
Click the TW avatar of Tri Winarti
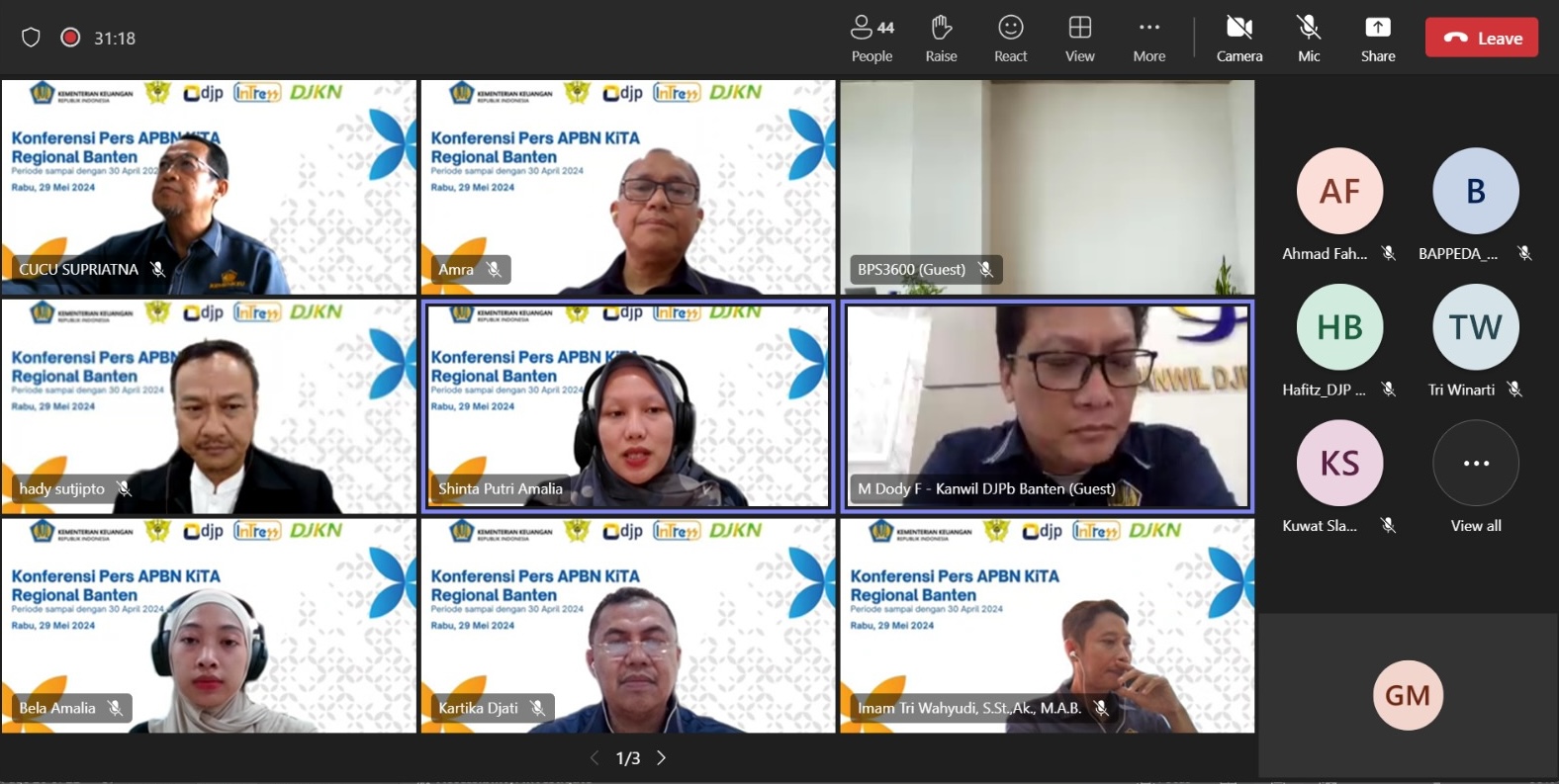click(1475, 327)
